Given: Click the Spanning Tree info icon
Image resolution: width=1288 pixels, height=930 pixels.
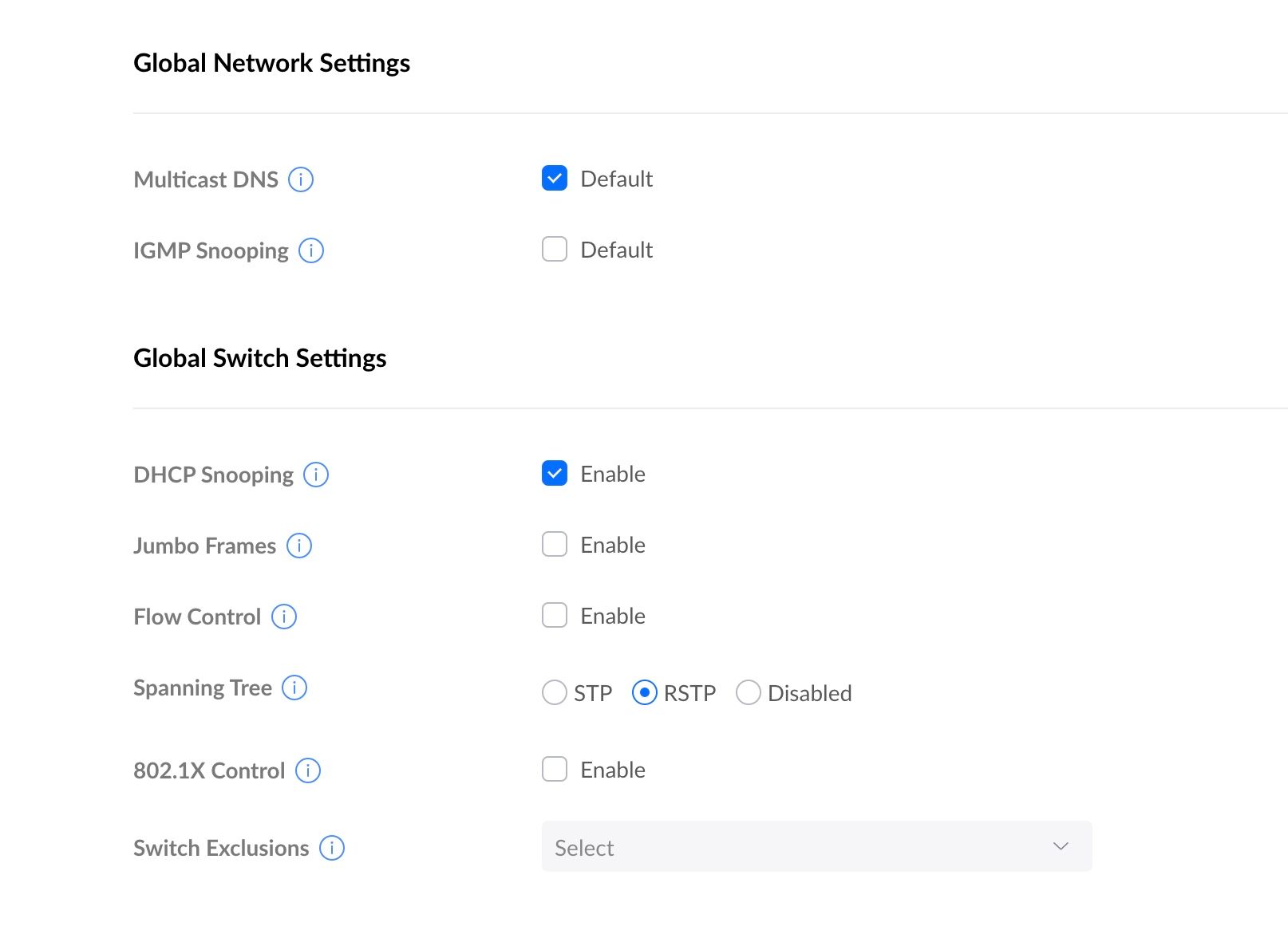Looking at the screenshot, I should (x=294, y=688).
